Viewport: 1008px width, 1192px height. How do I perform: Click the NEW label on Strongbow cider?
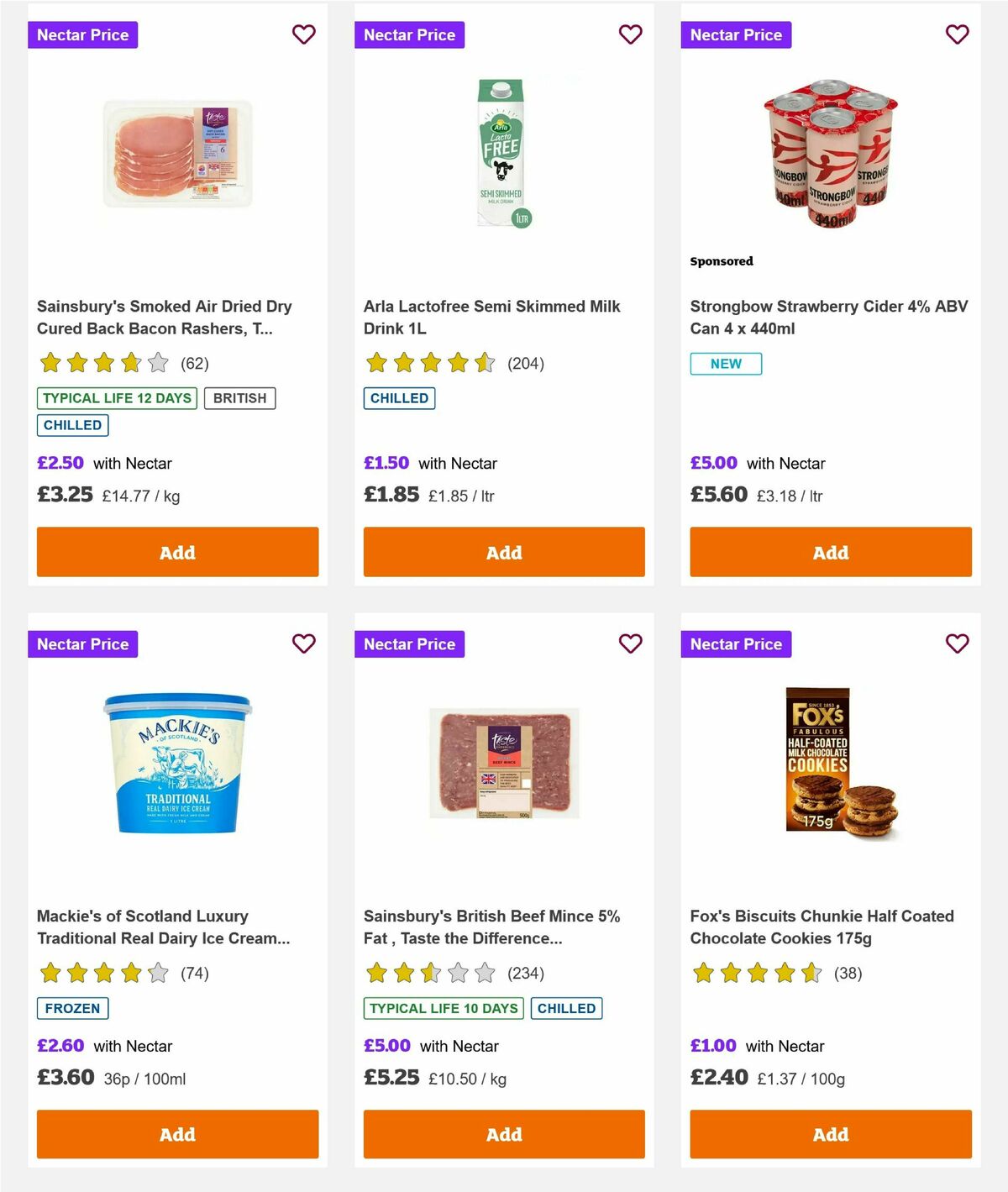point(726,363)
